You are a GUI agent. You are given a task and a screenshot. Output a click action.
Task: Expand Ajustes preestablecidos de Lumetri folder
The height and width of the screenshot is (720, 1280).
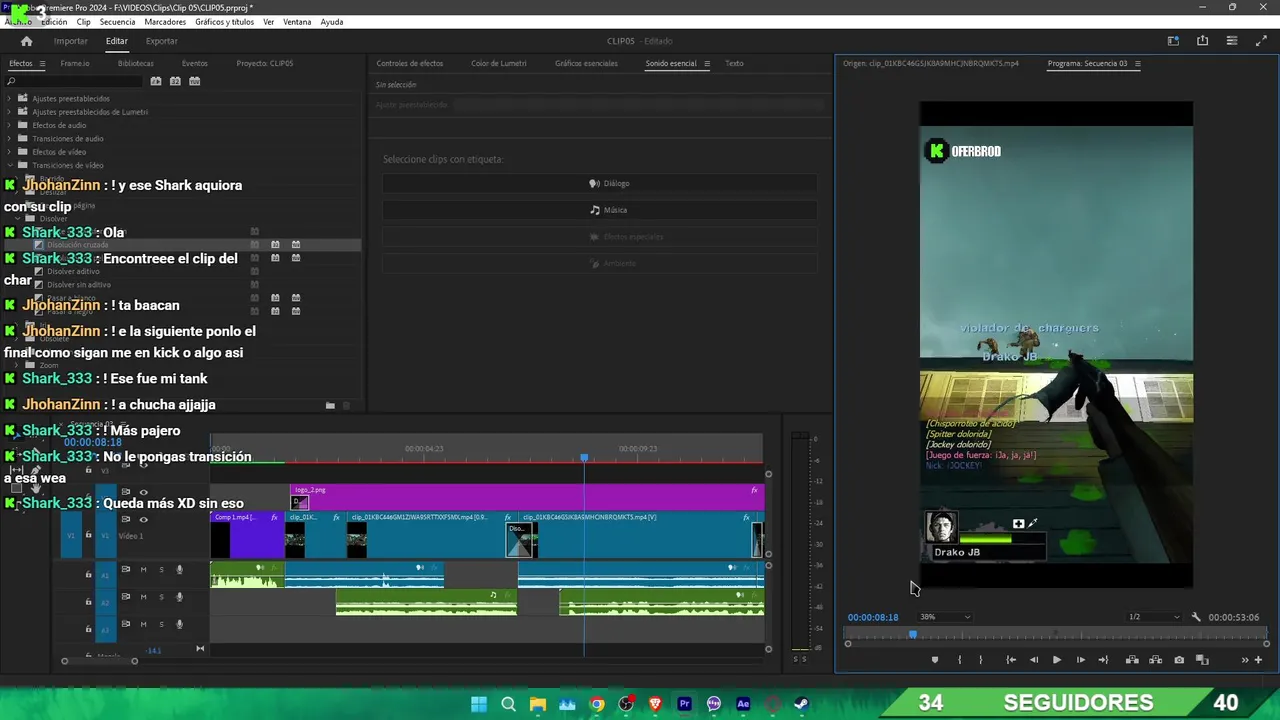pyautogui.click(x=10, y=112)
